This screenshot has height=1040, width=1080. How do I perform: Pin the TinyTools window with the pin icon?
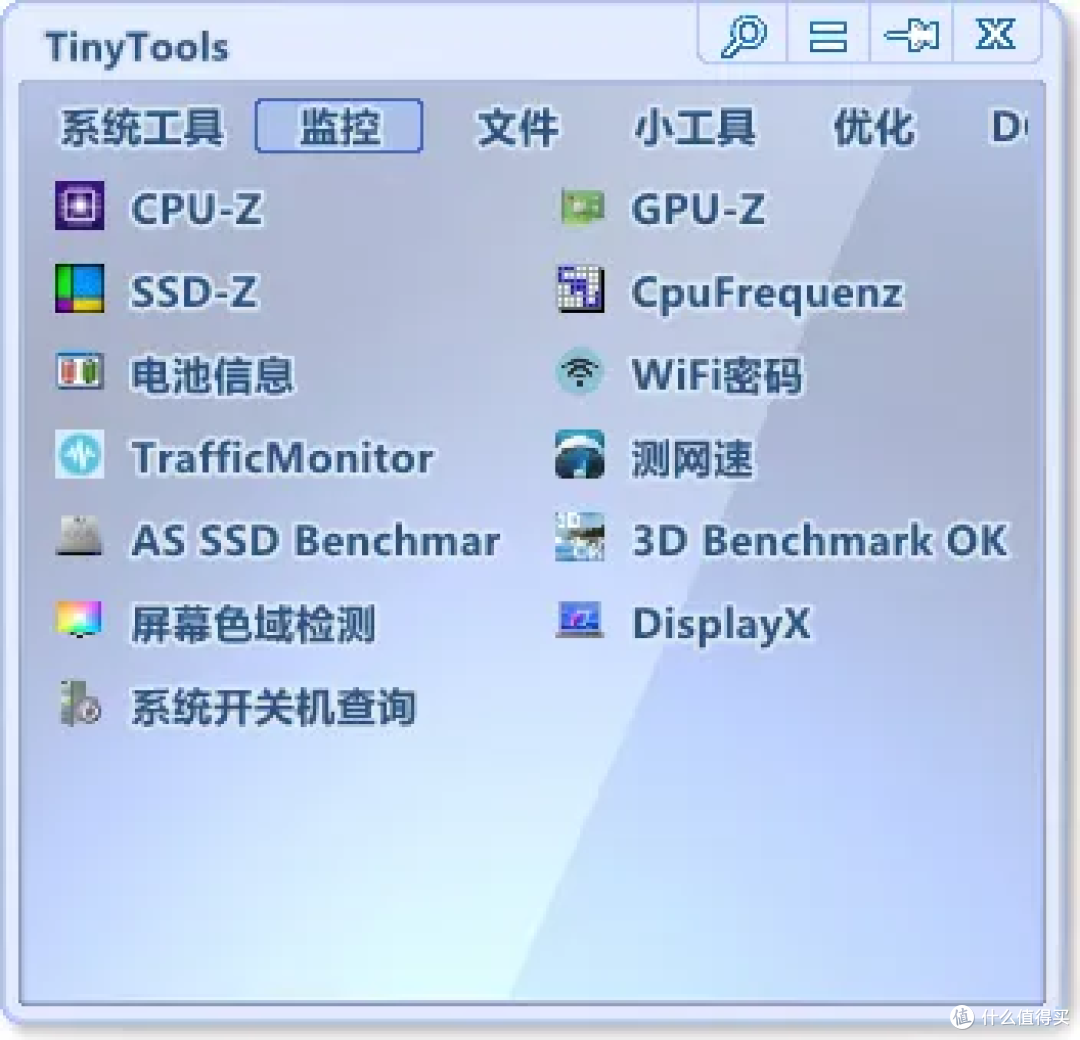pyautogui.click(x=912, y=35)
